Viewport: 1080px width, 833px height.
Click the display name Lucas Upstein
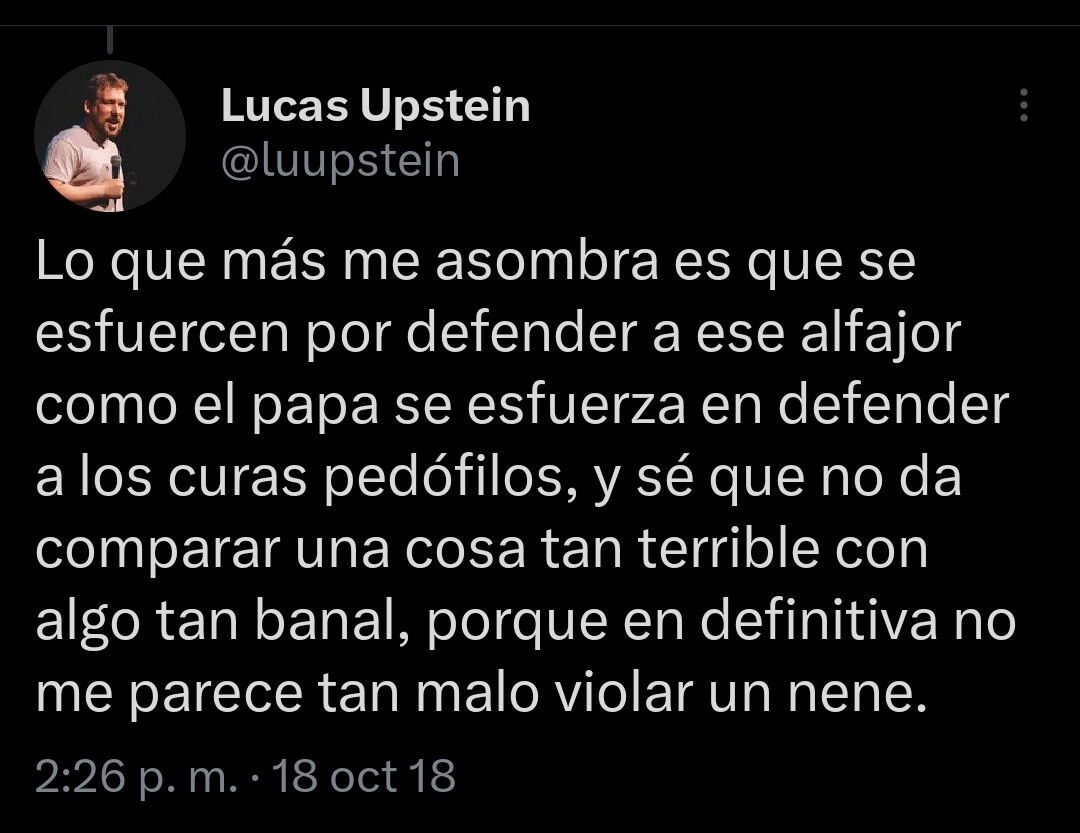click(375, 105)
